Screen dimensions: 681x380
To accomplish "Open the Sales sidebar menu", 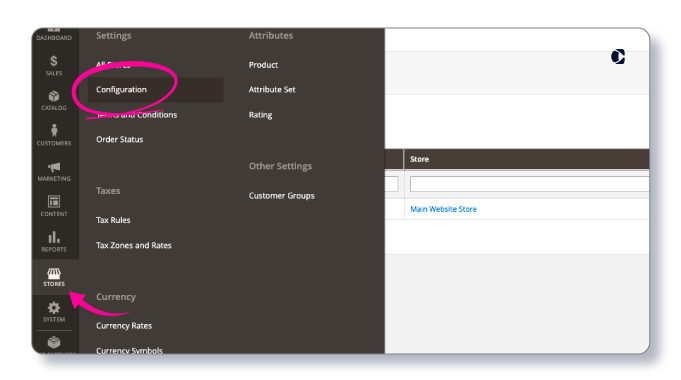I will tap(54, 66).
